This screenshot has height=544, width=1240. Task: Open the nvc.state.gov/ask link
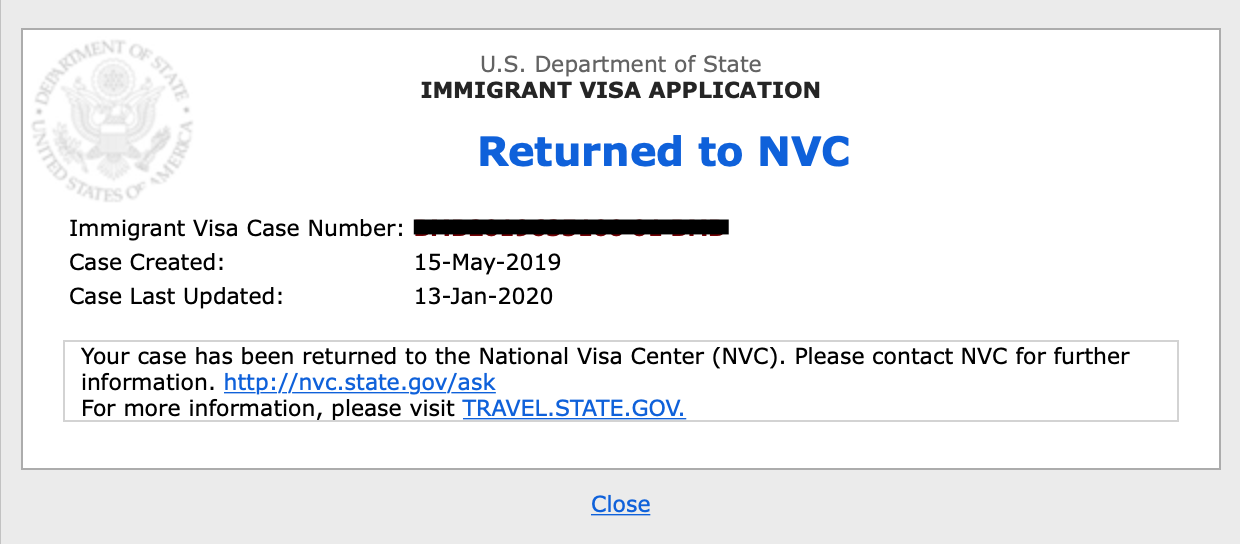coord(359,382)
